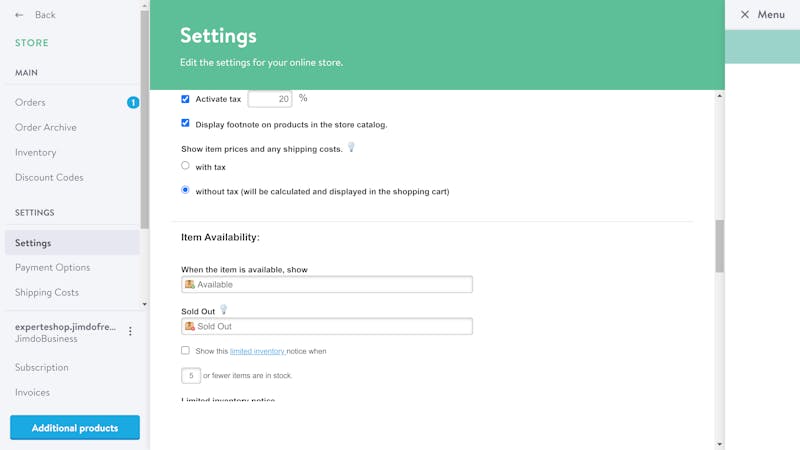Open the limited inventory link
Screen dimensions: 800x450
[257, 351]
